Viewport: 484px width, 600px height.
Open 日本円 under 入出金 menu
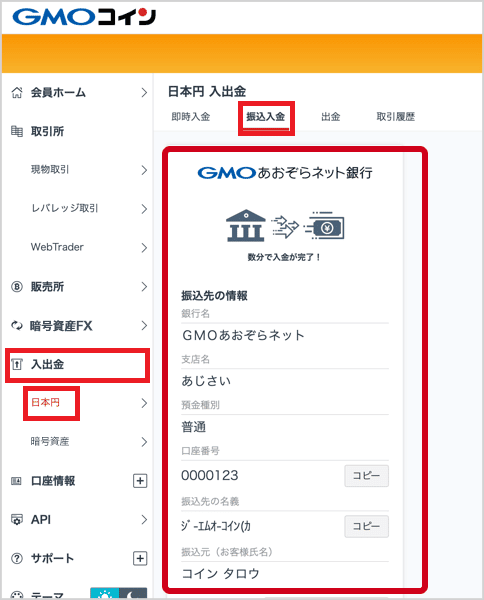(45, 403)
